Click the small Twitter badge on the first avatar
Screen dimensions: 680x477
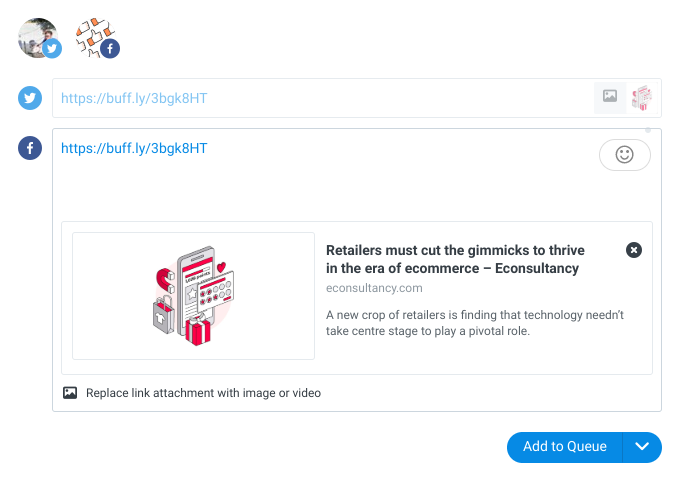52,48
